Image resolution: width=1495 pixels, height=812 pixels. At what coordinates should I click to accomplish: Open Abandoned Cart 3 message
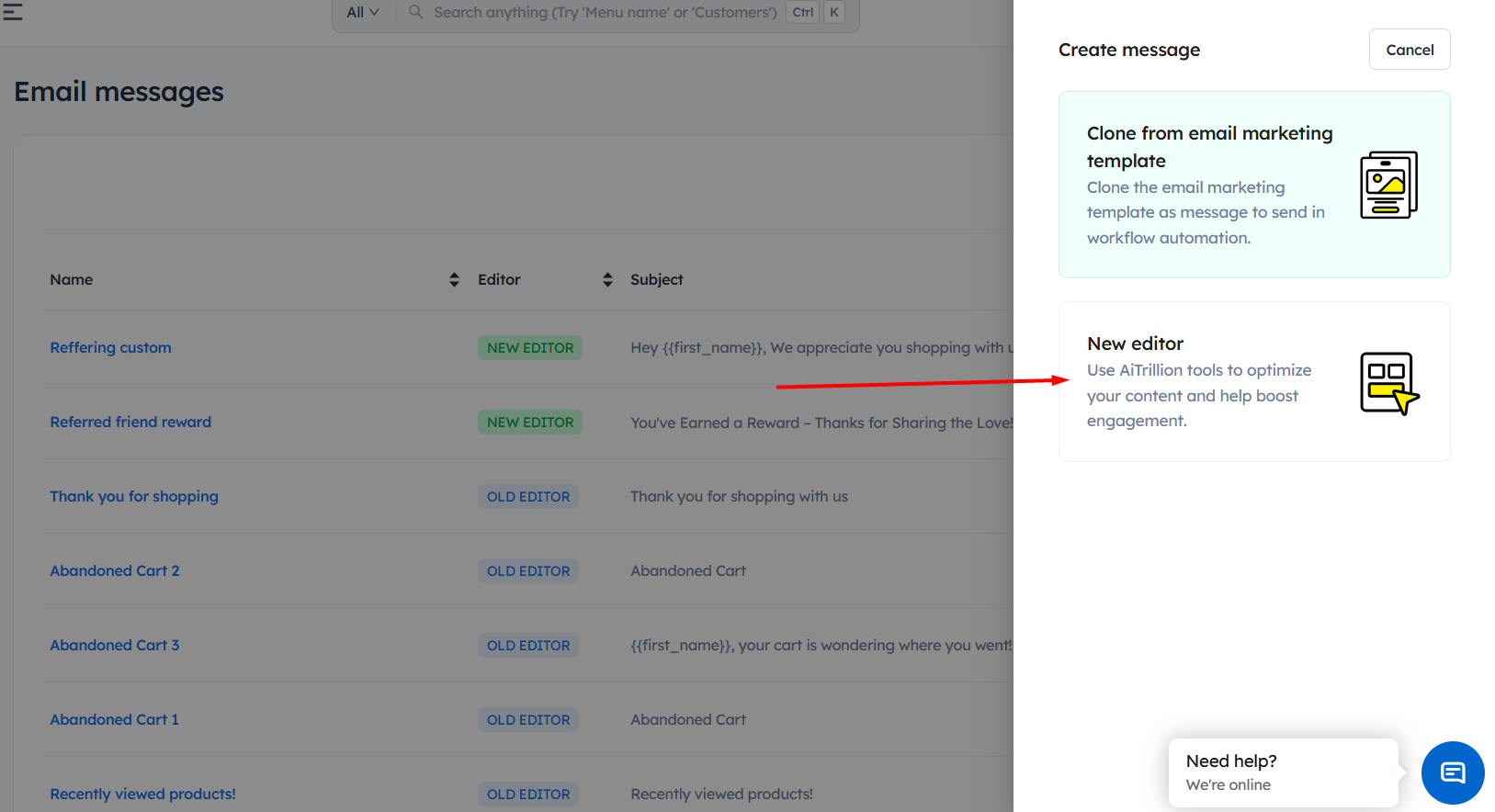pos(115,645)
